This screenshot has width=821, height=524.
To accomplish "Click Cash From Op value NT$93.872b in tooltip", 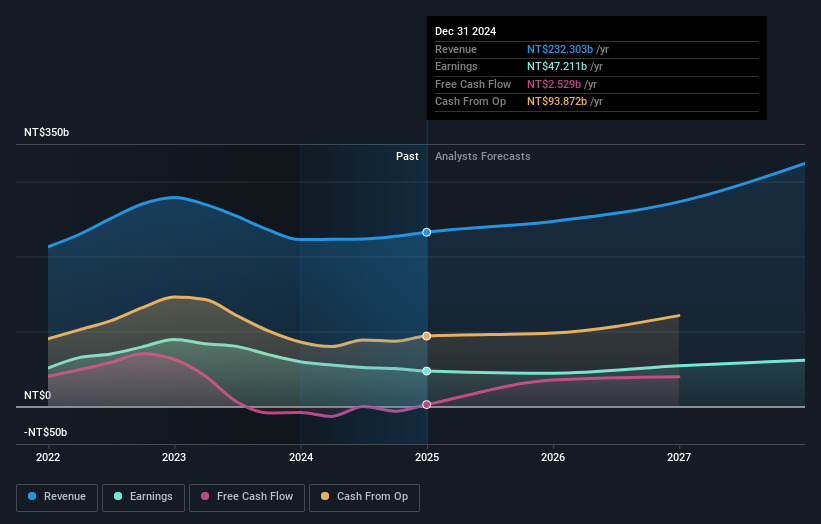I will (565, 101).
